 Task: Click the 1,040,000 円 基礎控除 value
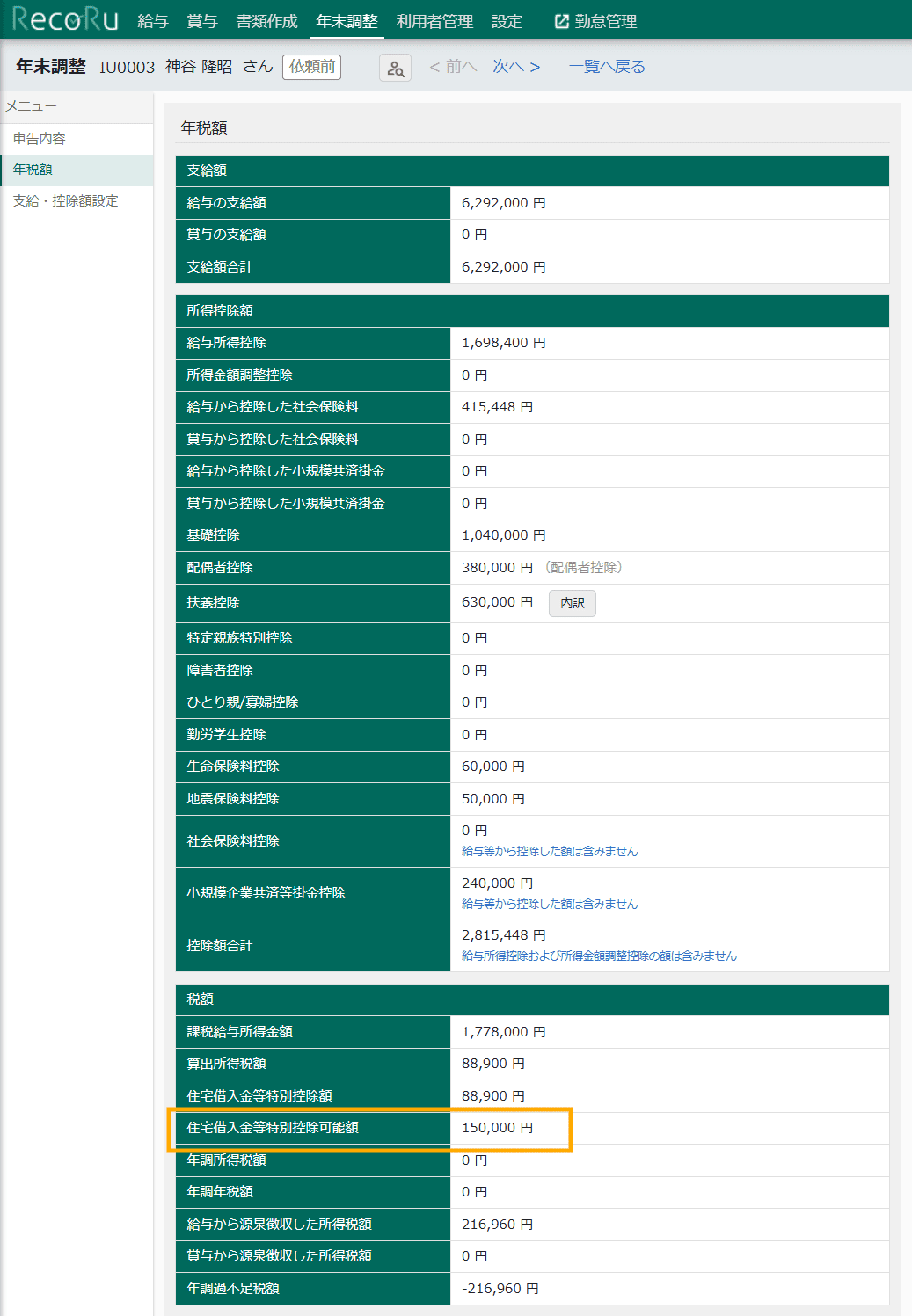[x=504, y=535]
